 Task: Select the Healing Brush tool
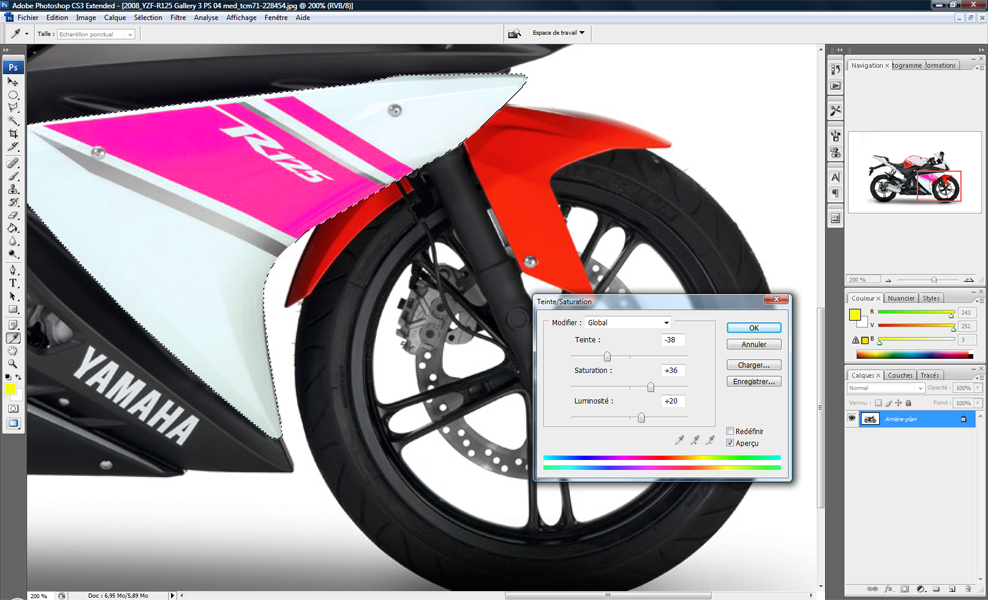click(x=13, y=163)
